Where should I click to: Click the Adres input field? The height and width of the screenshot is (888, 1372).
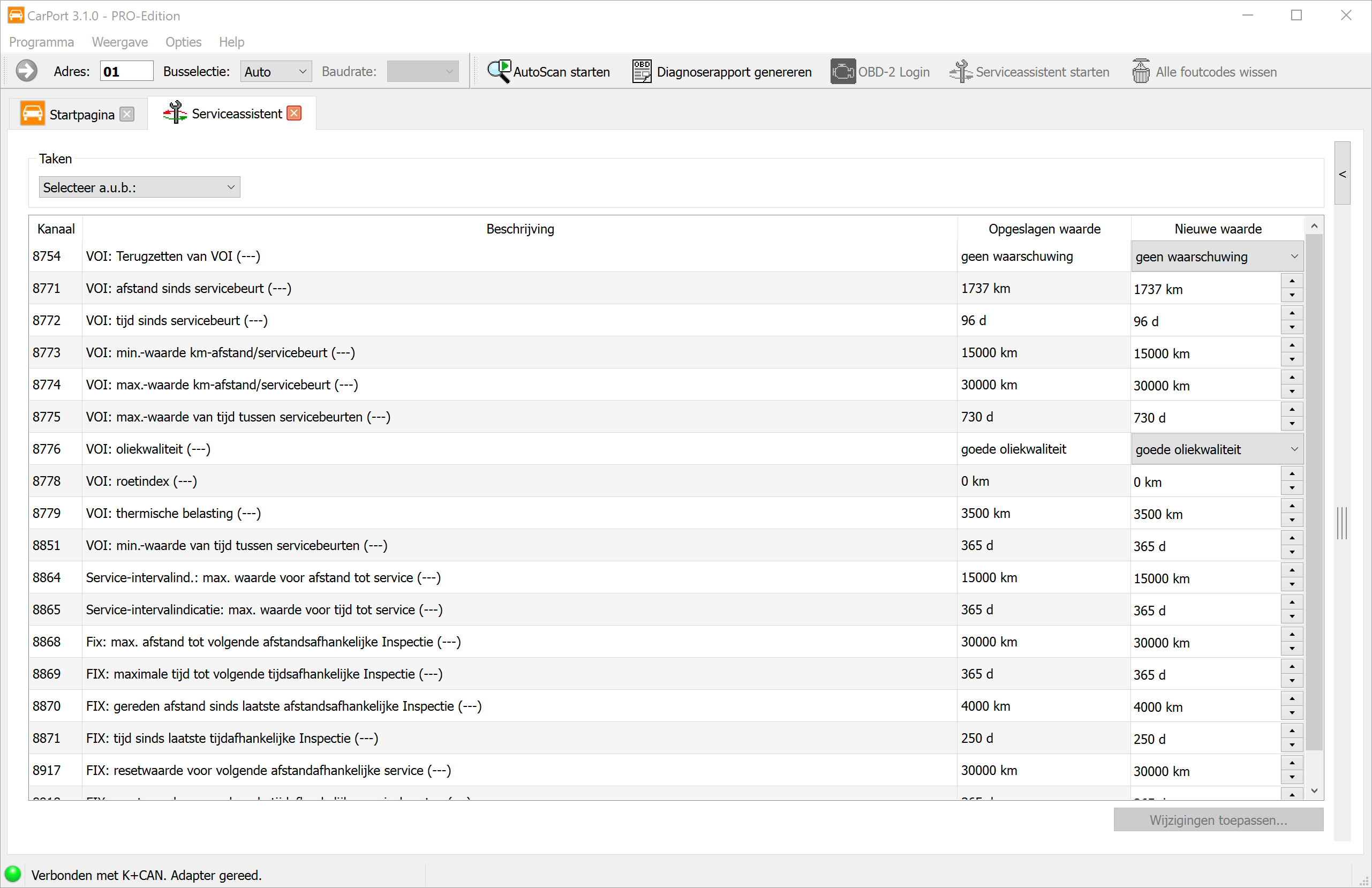point(126,72)
